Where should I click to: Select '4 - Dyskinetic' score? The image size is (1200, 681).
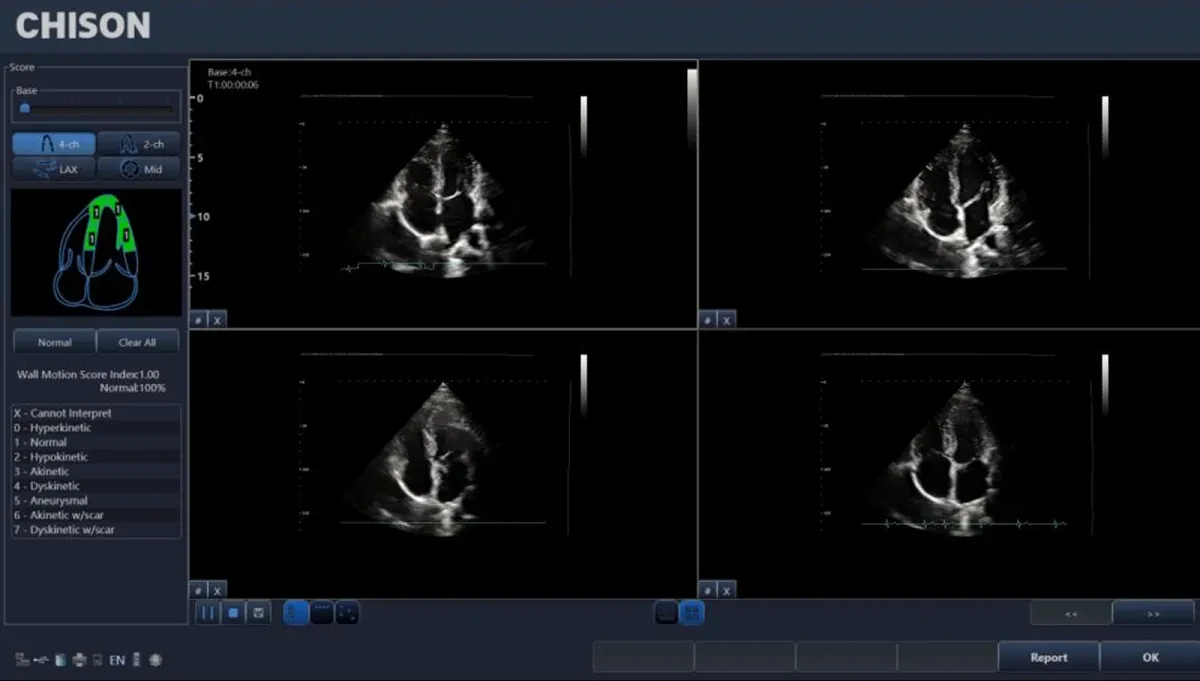tap(96, 486)
